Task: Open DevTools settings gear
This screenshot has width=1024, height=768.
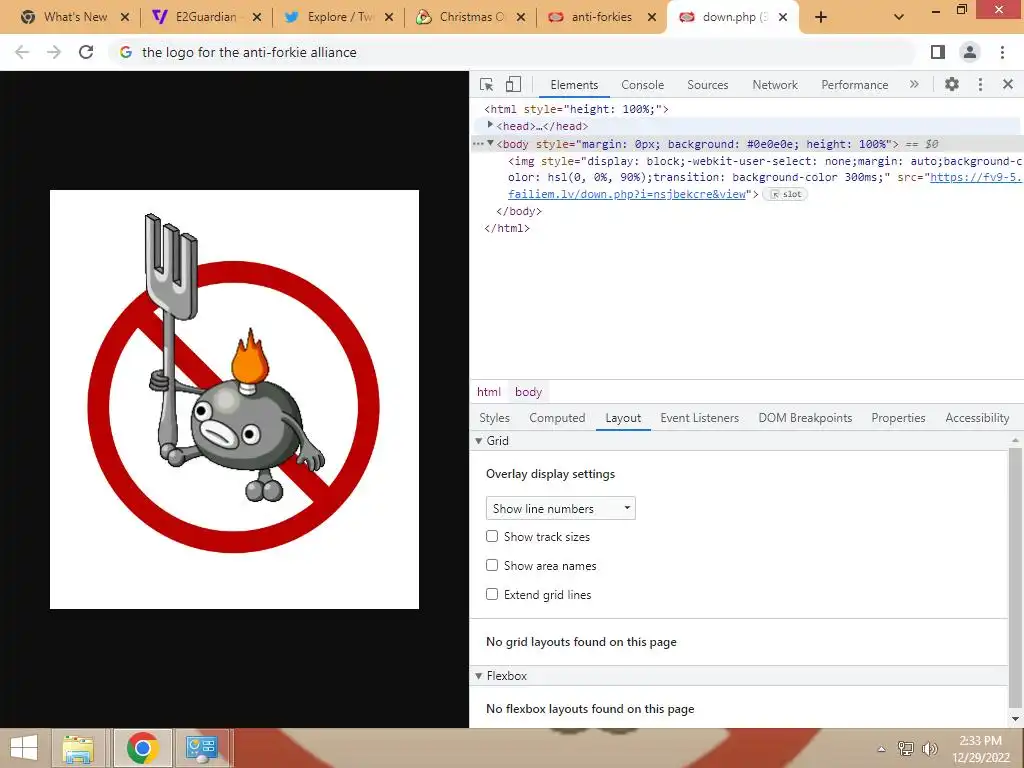Action: pos(952,84)
